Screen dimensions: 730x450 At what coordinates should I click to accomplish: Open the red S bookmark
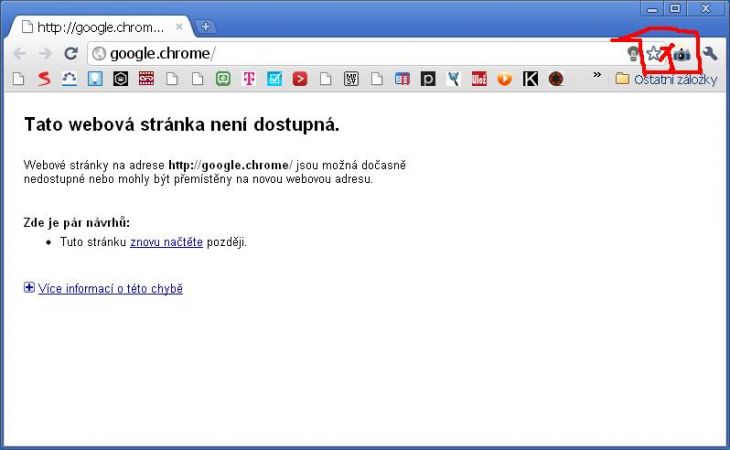point(44,79)
